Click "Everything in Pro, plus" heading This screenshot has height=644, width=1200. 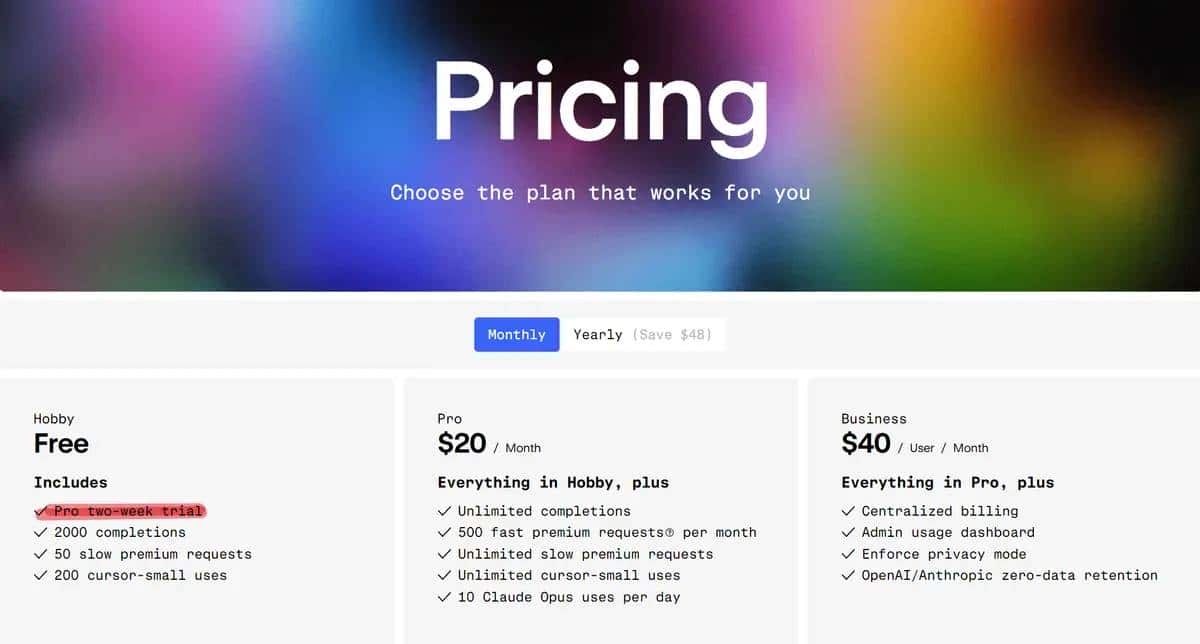947,482
